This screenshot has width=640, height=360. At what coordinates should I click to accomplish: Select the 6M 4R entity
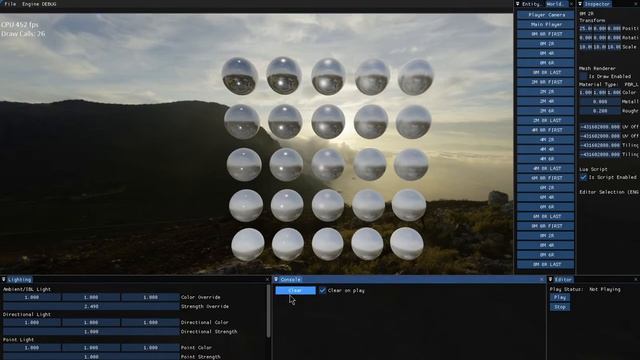[546, 197]
